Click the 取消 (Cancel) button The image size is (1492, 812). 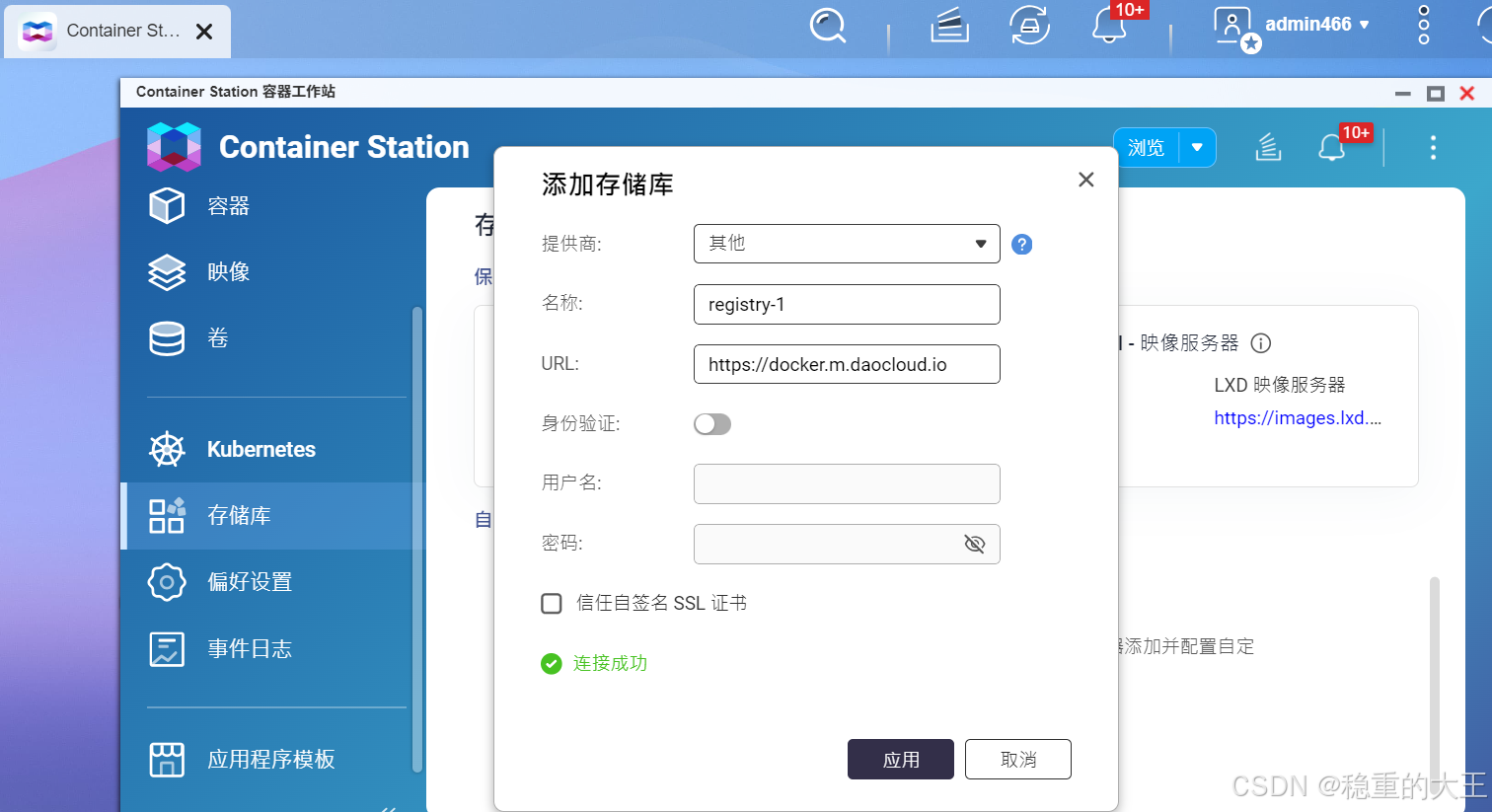click(1018, 759)
